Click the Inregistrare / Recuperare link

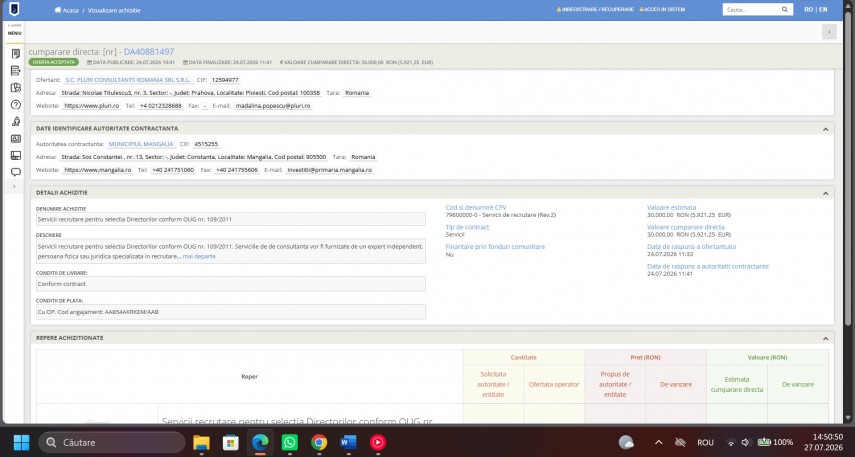pyautogui.click(x=595, y=10)
